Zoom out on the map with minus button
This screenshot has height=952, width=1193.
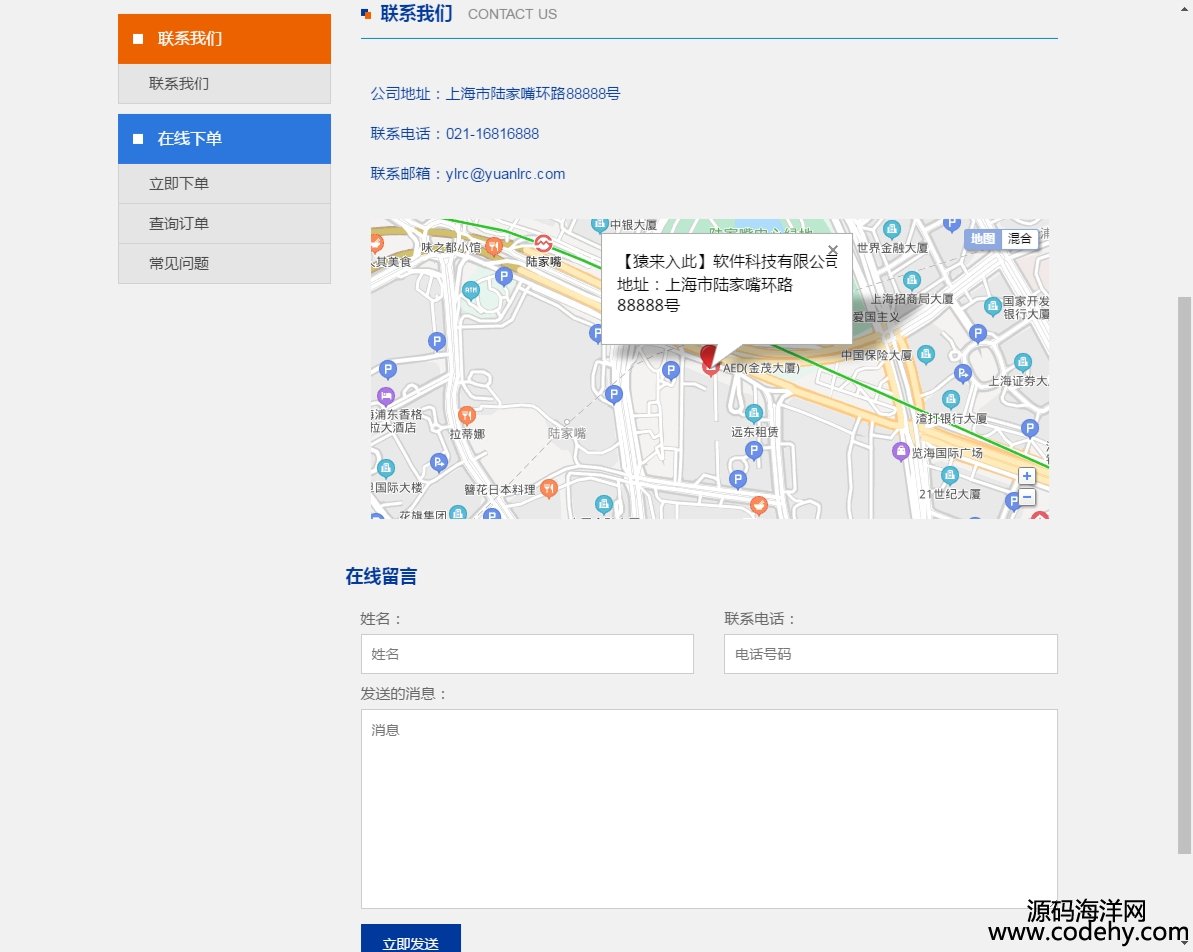pyautogui.click(x=1027, y=497)
